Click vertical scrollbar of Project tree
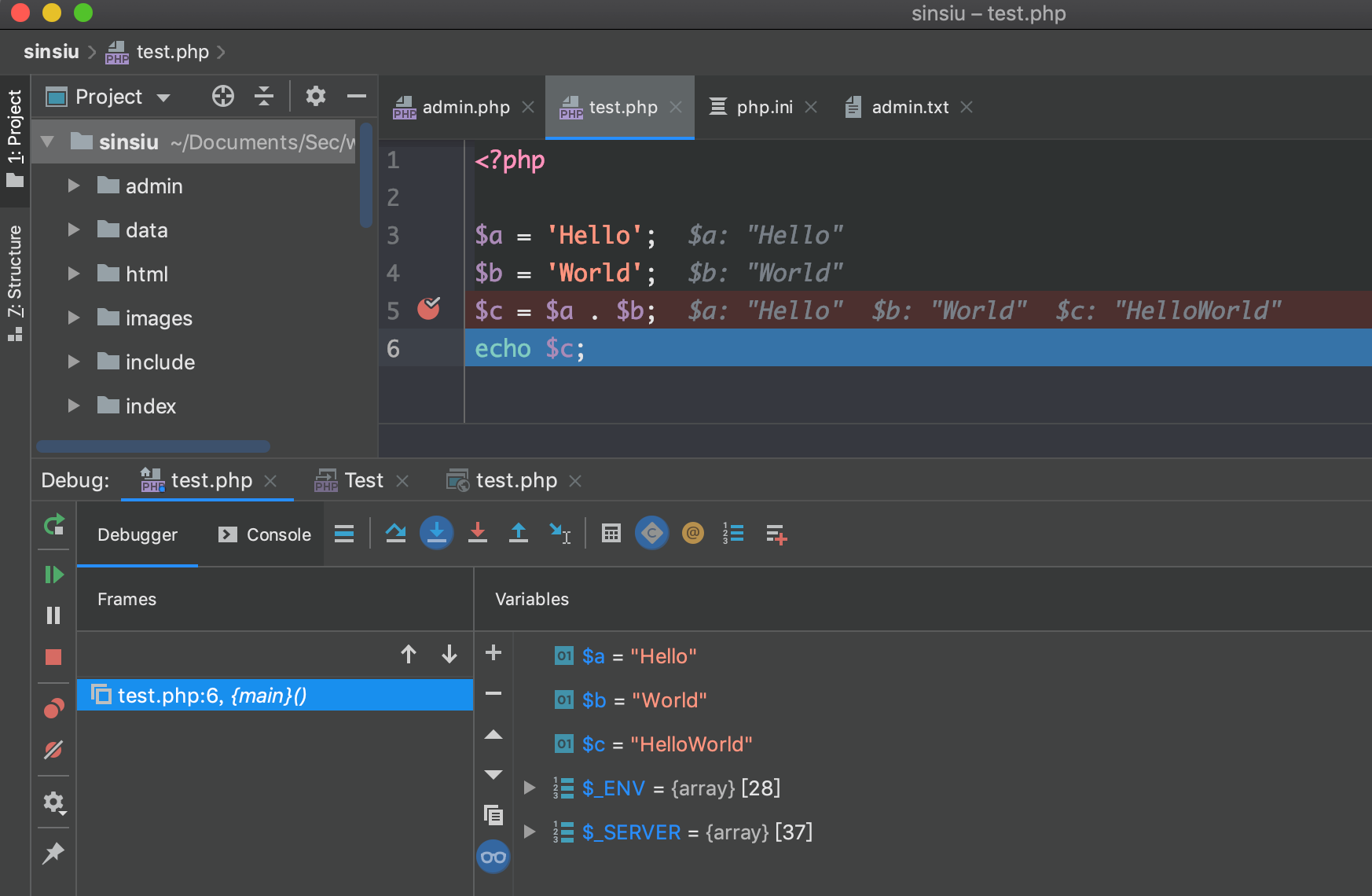Screen dimensions: 1372x896 click(x=365, y=174)
